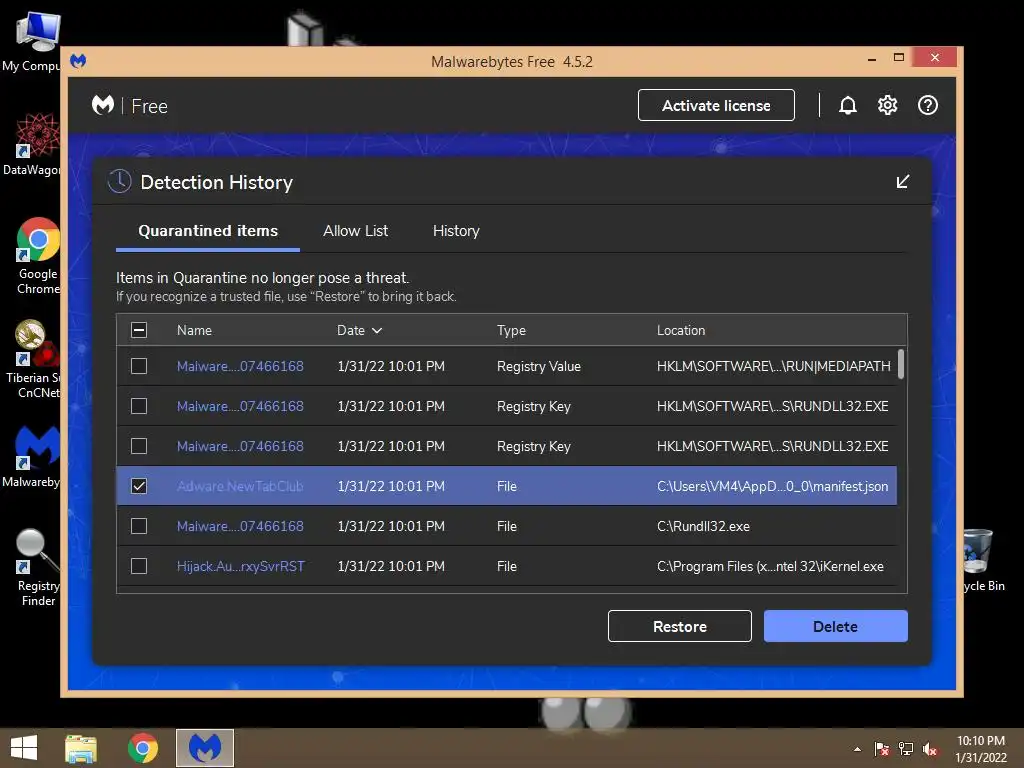Show hidden tray icons arrow

[857, 749]
